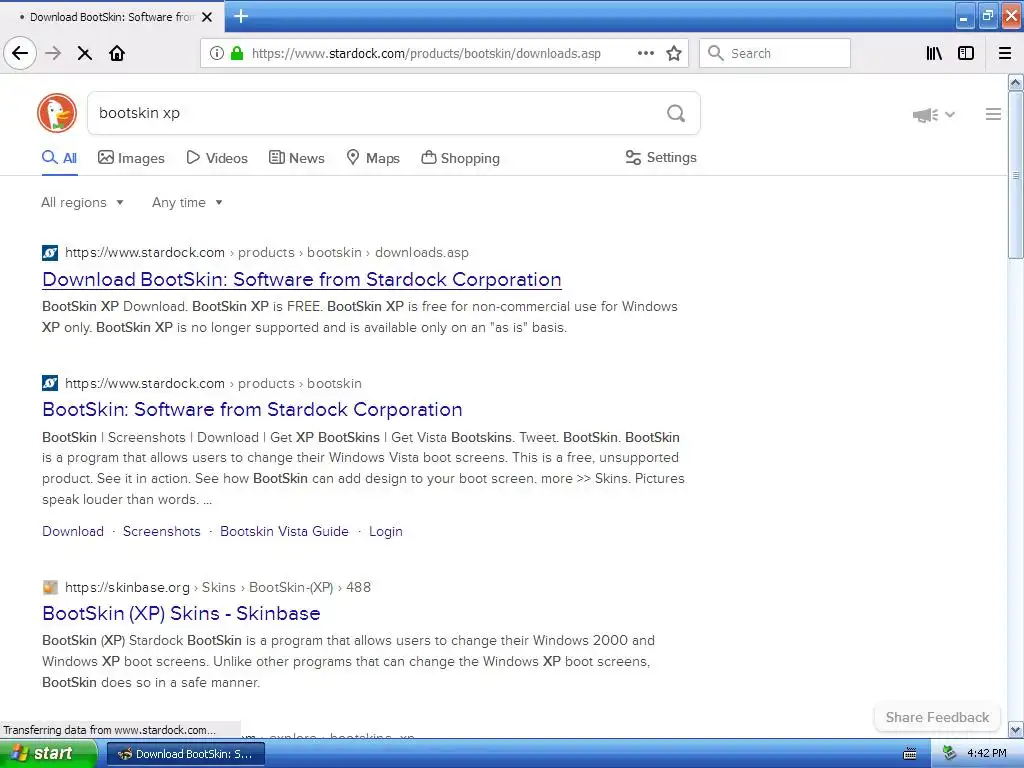The image size is (1024, 768).
Task: Open the Windows Start button
Action: click(x=48, y=754)
